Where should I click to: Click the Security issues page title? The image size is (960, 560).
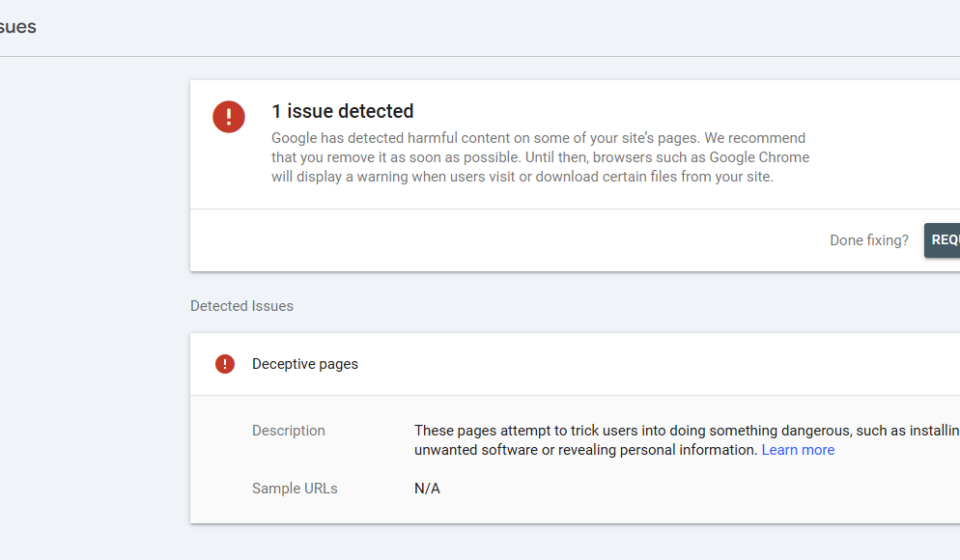[18, 27]
